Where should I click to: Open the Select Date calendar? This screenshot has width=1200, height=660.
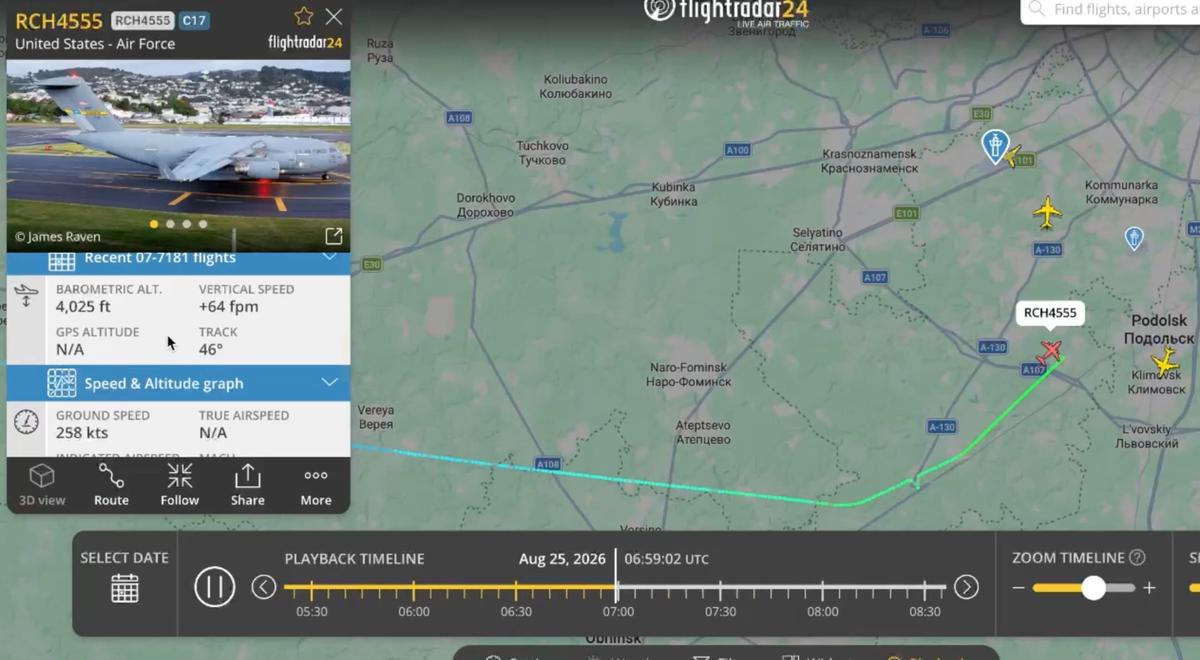point(125,588)
